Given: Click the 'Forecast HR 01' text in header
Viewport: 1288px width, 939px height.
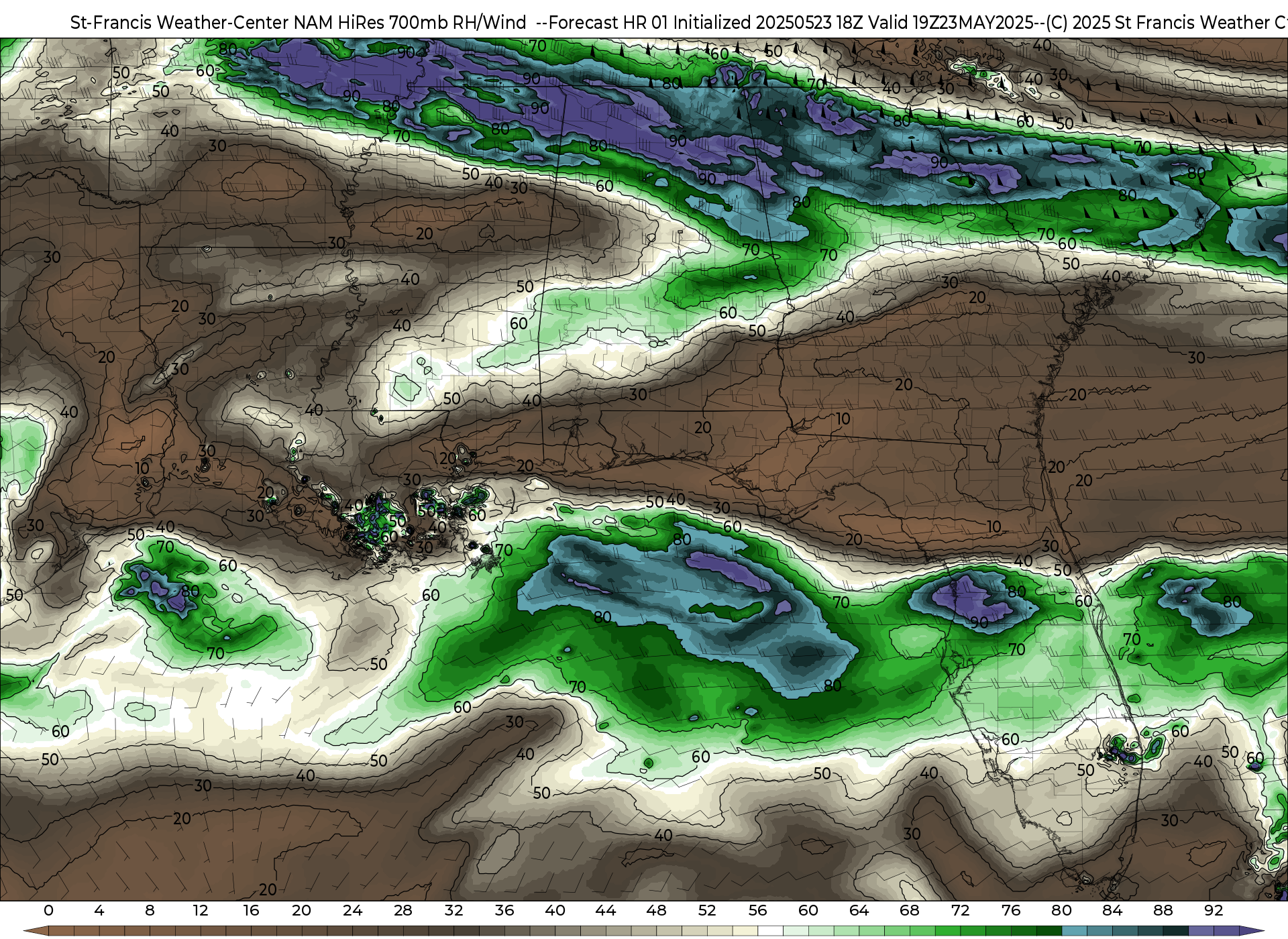Looking at the screenshot, I should click(x=608, y=23).
